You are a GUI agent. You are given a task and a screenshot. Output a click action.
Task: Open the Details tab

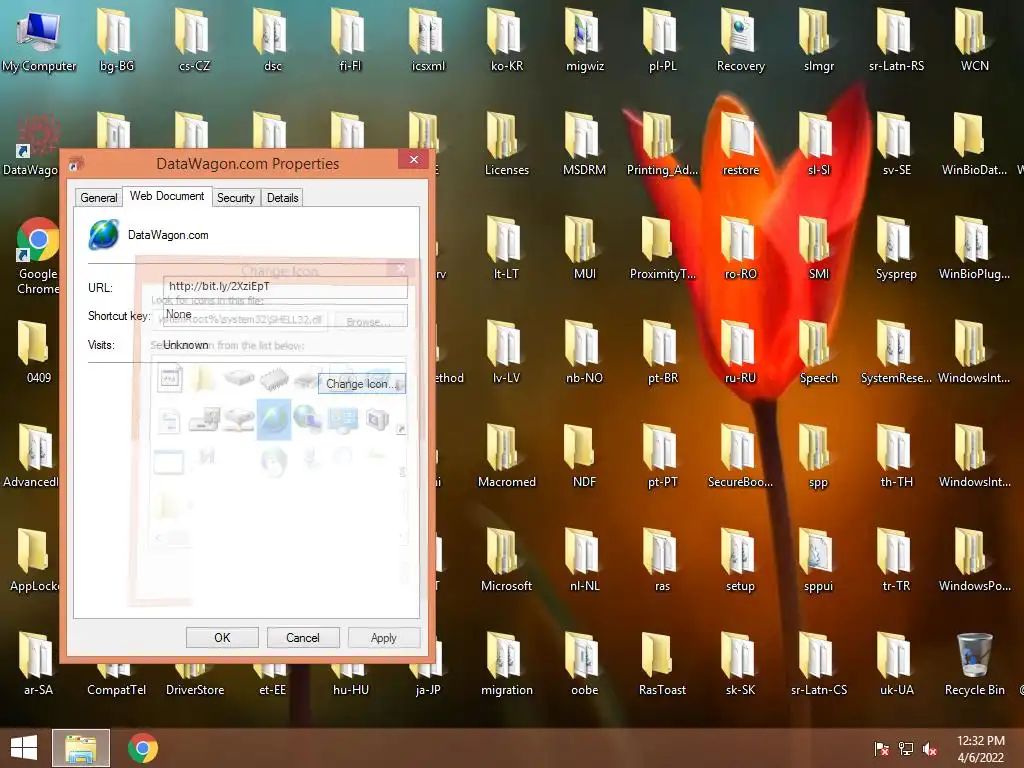point(282,197)
